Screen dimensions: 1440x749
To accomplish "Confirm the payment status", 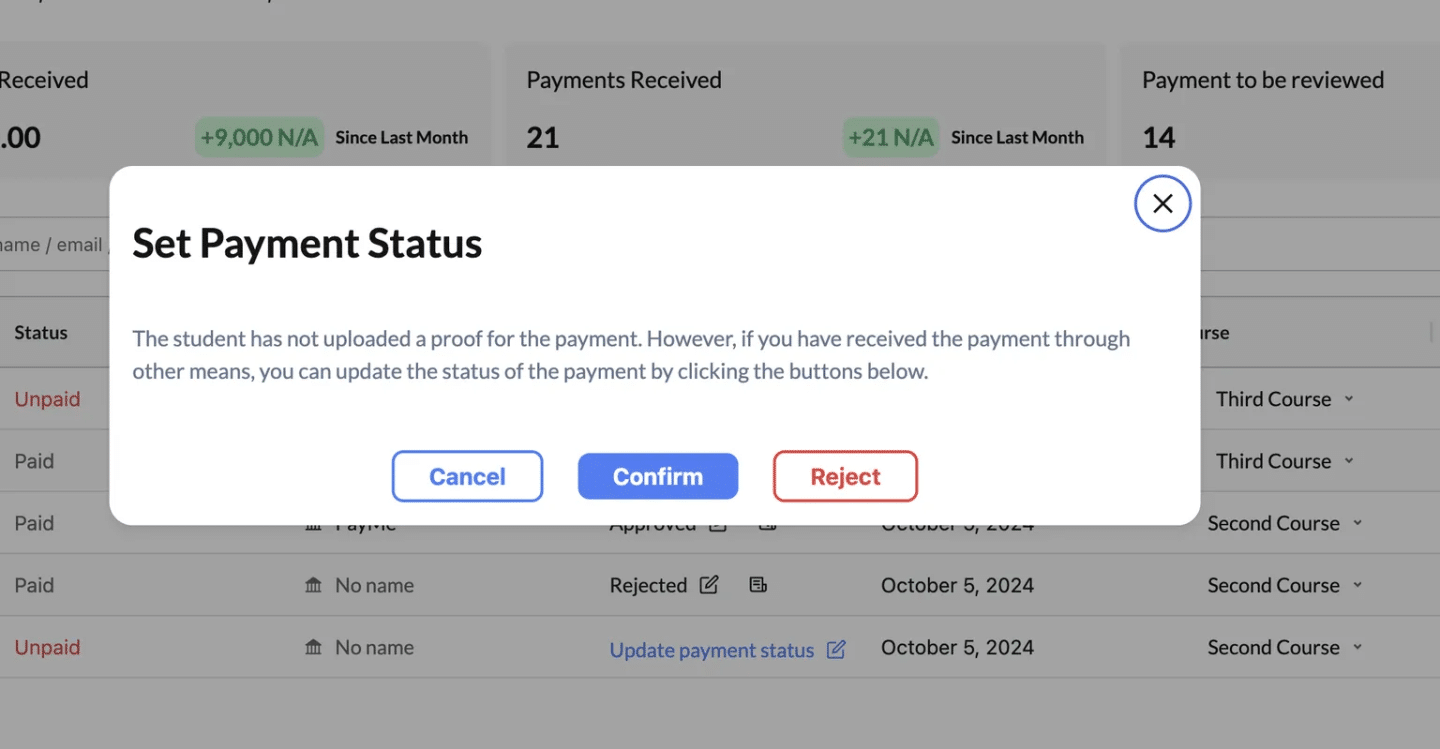I will (x=658, y=476).
